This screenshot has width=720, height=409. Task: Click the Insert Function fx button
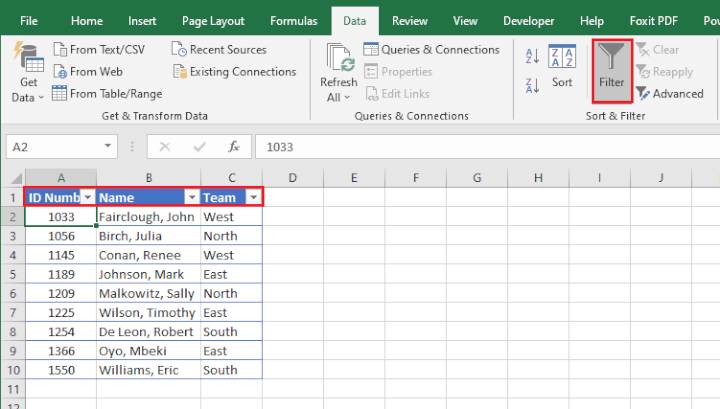[x=234, y=147]
